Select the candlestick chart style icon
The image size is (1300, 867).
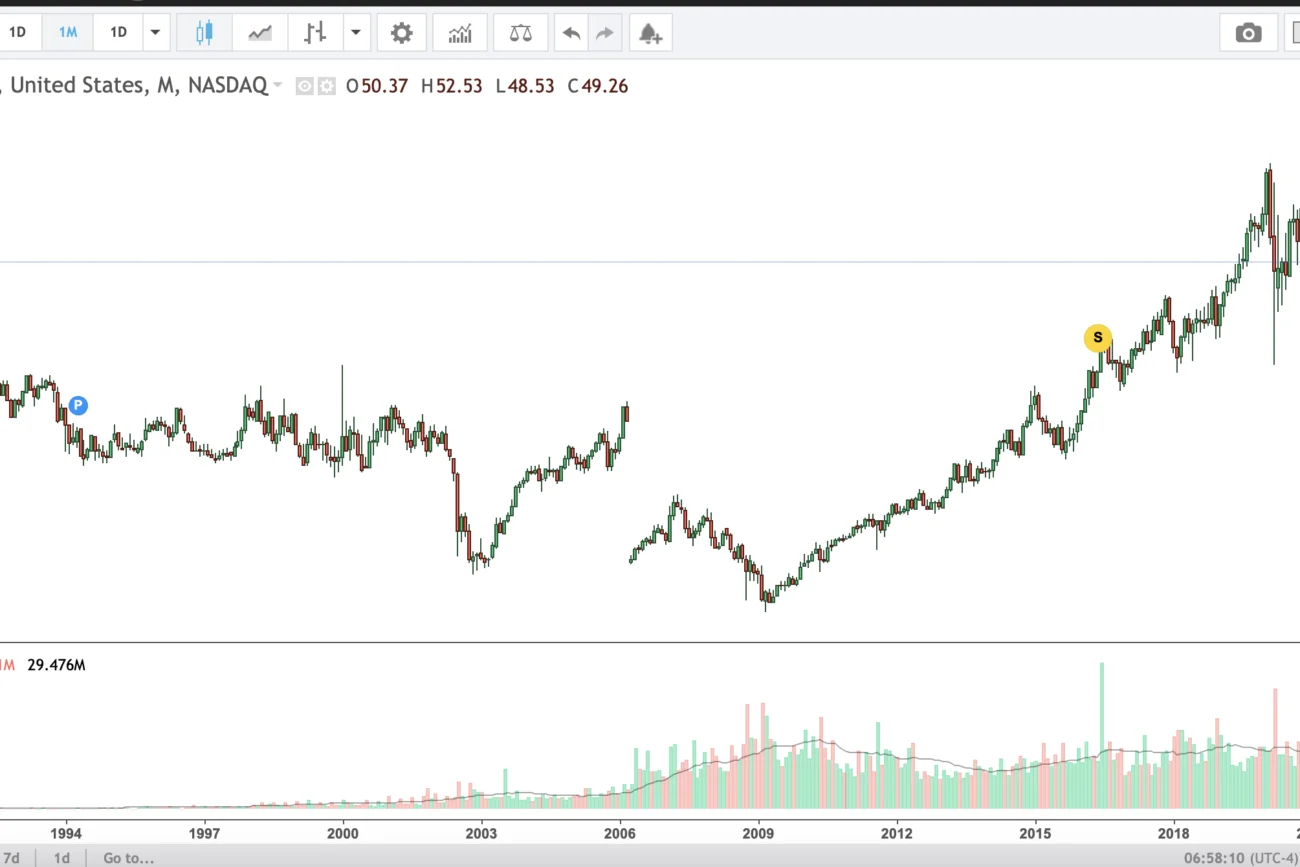coord(204,33)
